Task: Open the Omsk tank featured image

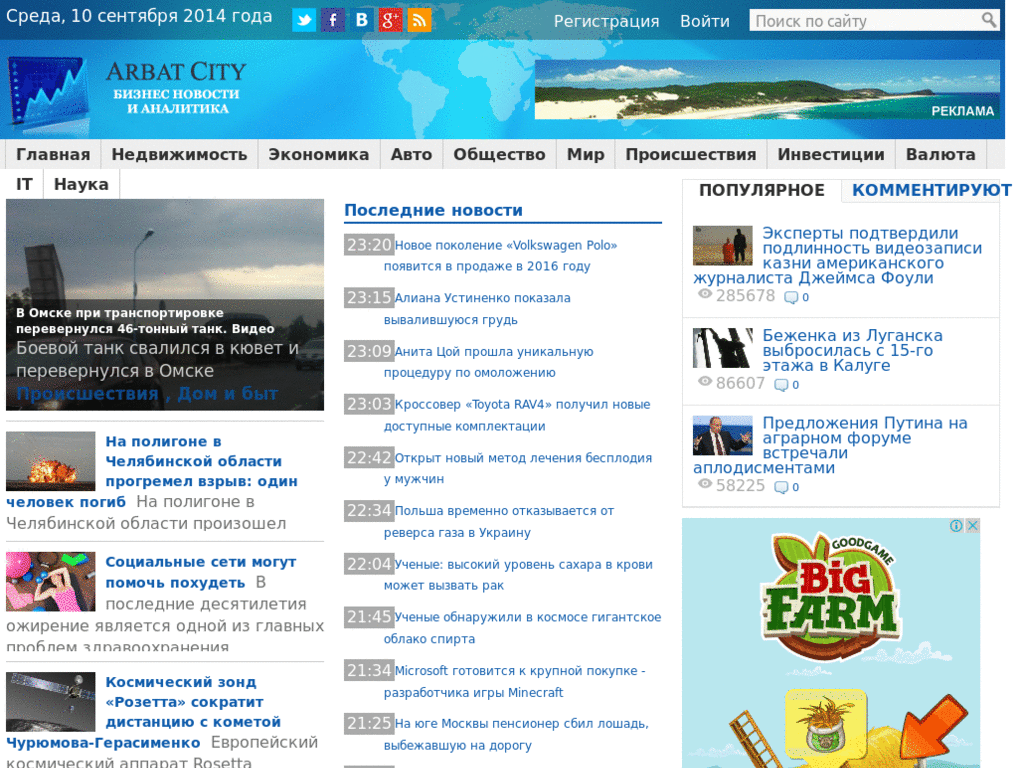Action: [165, 249]
